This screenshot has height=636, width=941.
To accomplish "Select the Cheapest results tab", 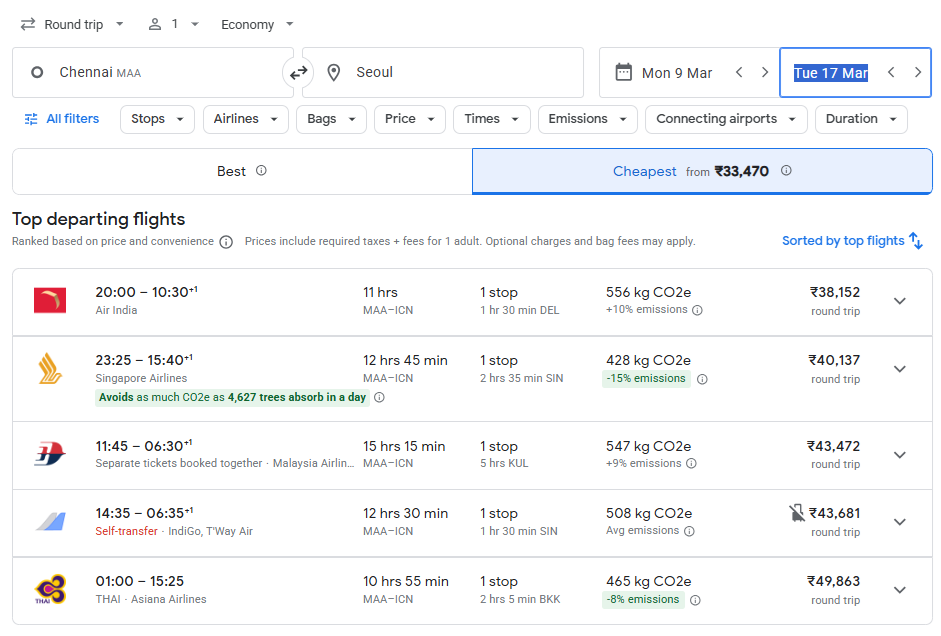I will point(644,170).
